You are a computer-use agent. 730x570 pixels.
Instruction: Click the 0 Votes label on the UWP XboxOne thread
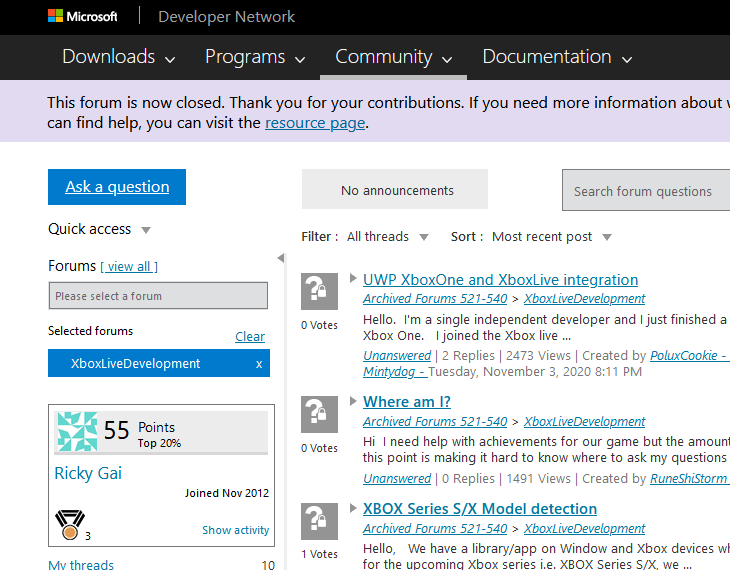[319, 325]
